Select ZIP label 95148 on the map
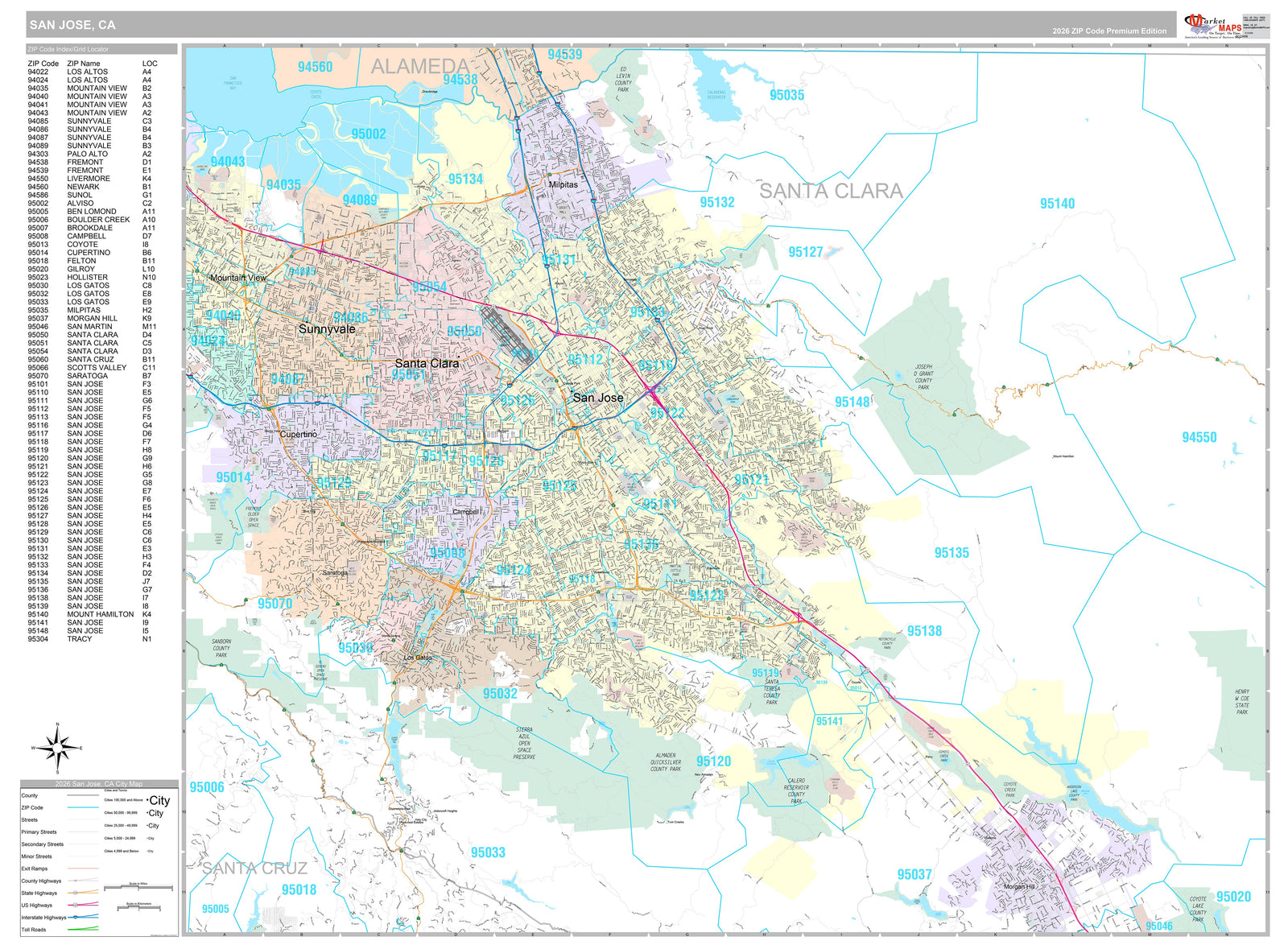This screenshot has width=1288, height=949. pos(852,402)
